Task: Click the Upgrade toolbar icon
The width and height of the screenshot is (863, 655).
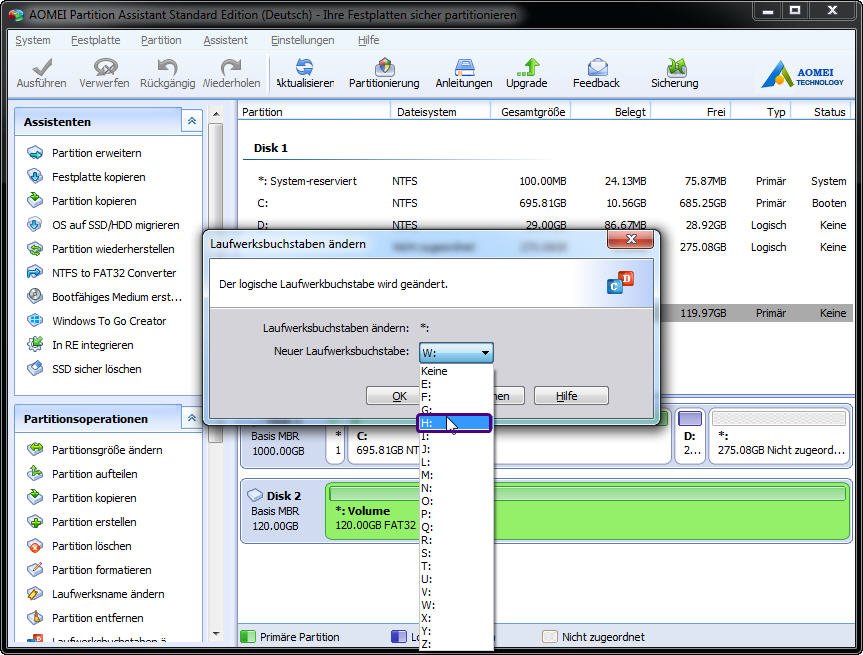Action: pos(527,73)
